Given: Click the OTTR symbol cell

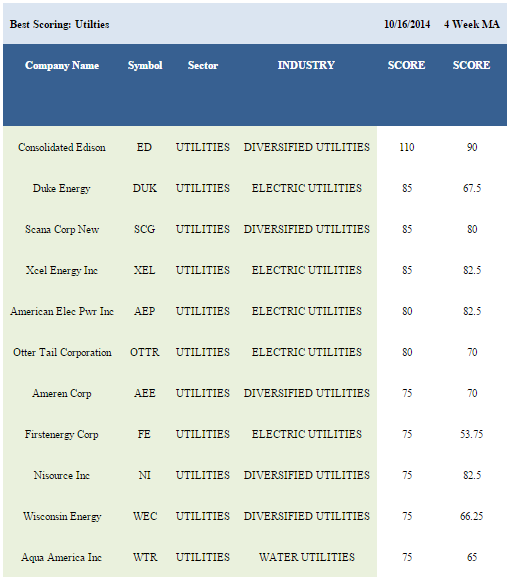Looking at the screenshot, I should (145, 352).
